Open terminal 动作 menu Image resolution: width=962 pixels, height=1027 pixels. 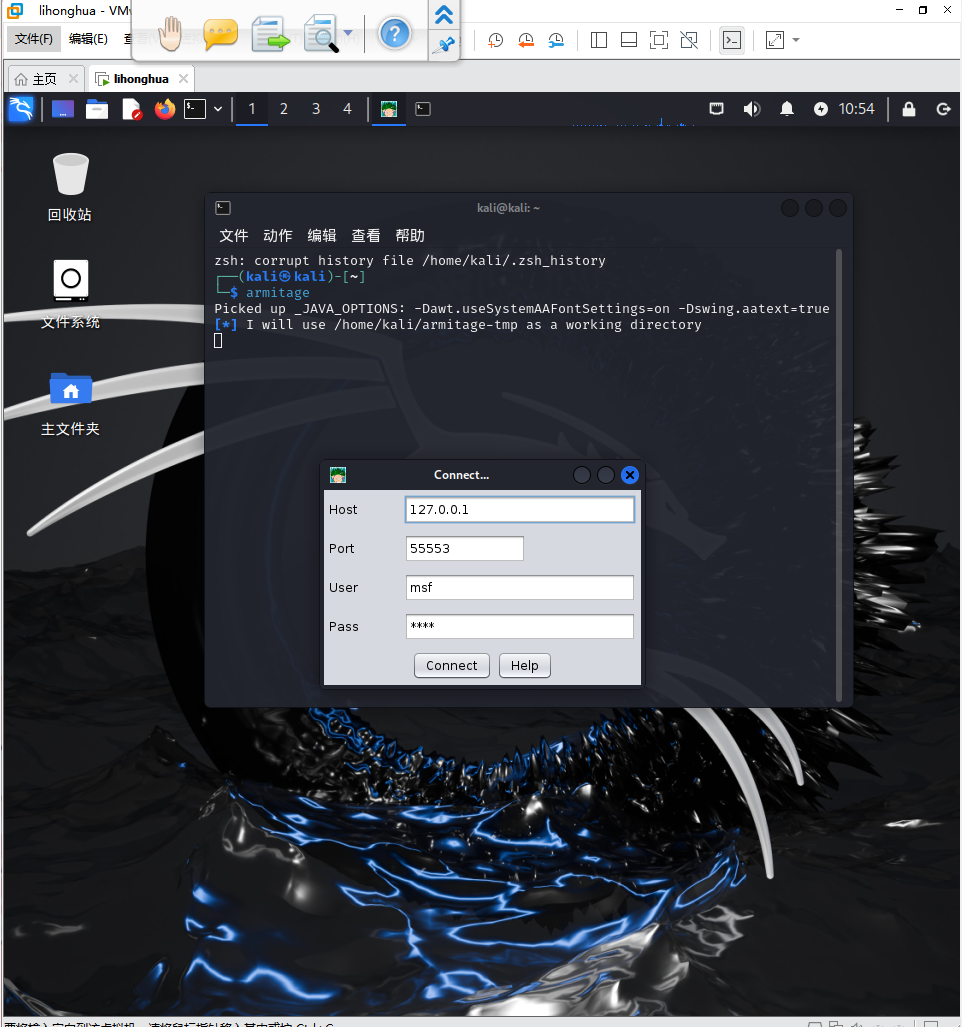point(278,236)
